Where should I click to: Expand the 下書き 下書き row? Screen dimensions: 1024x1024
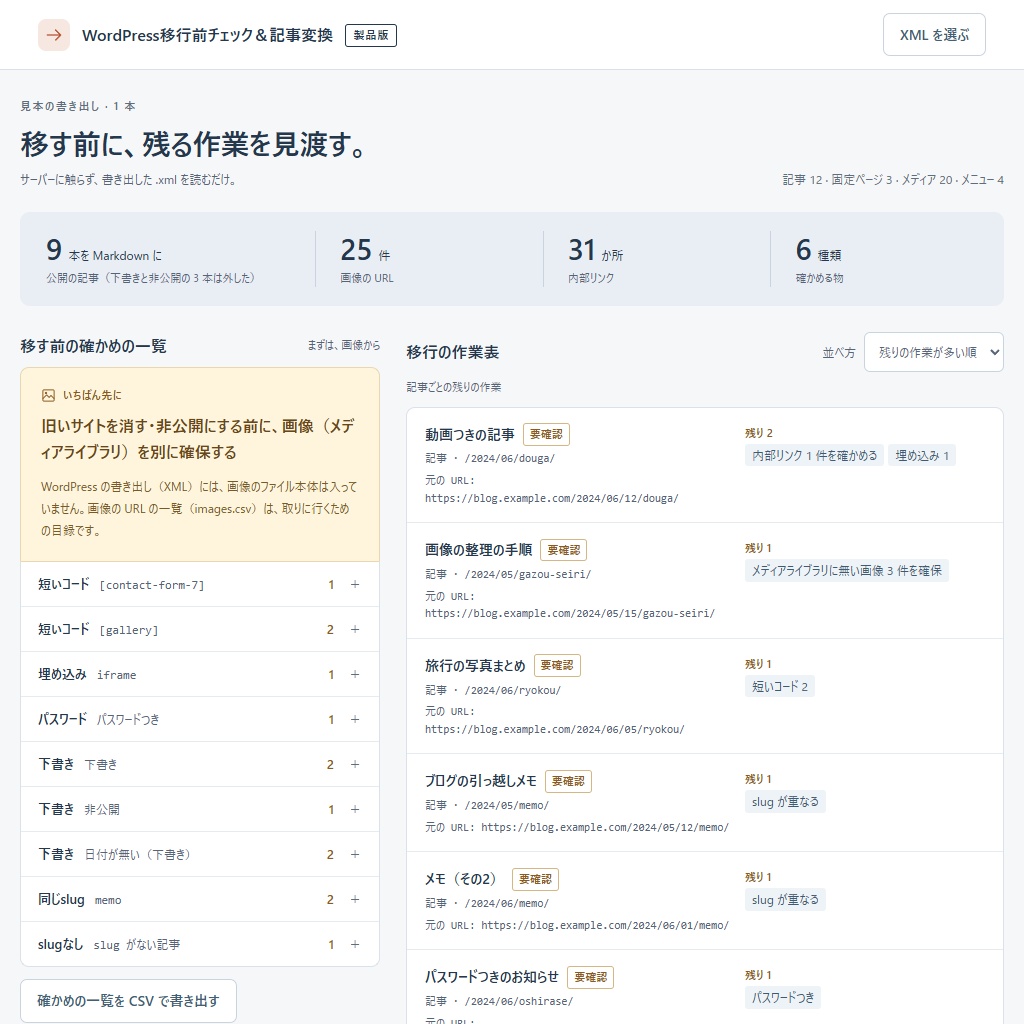tap(200, 765)
